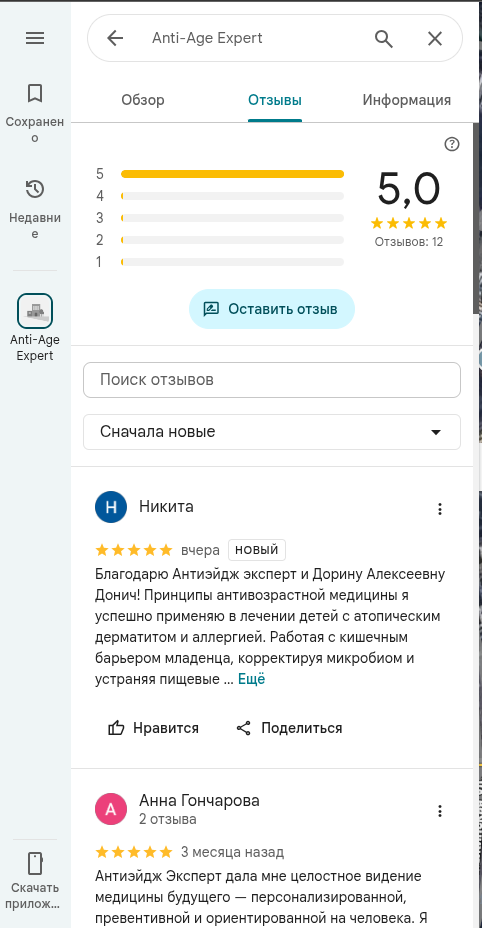Viewport: 482px width, 928px height.
Task: Expand review text with Ещё link
Action: (252, 679)
